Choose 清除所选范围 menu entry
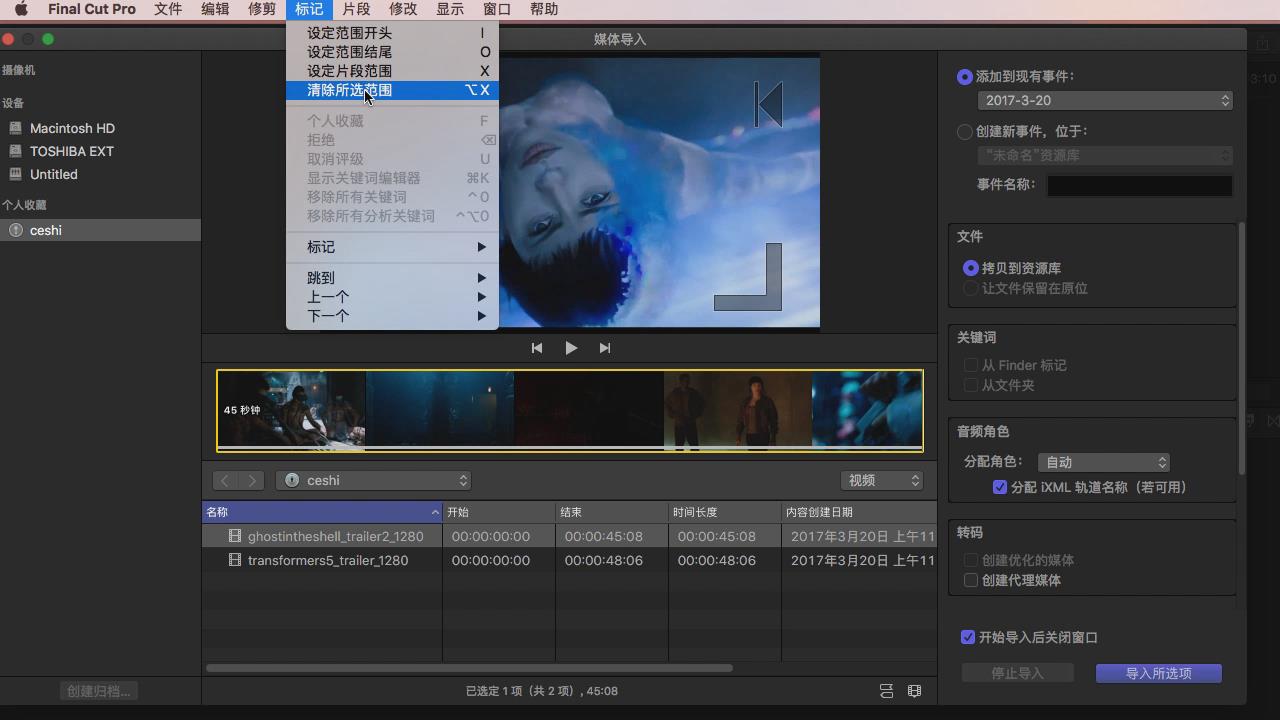 click(392, 90)
